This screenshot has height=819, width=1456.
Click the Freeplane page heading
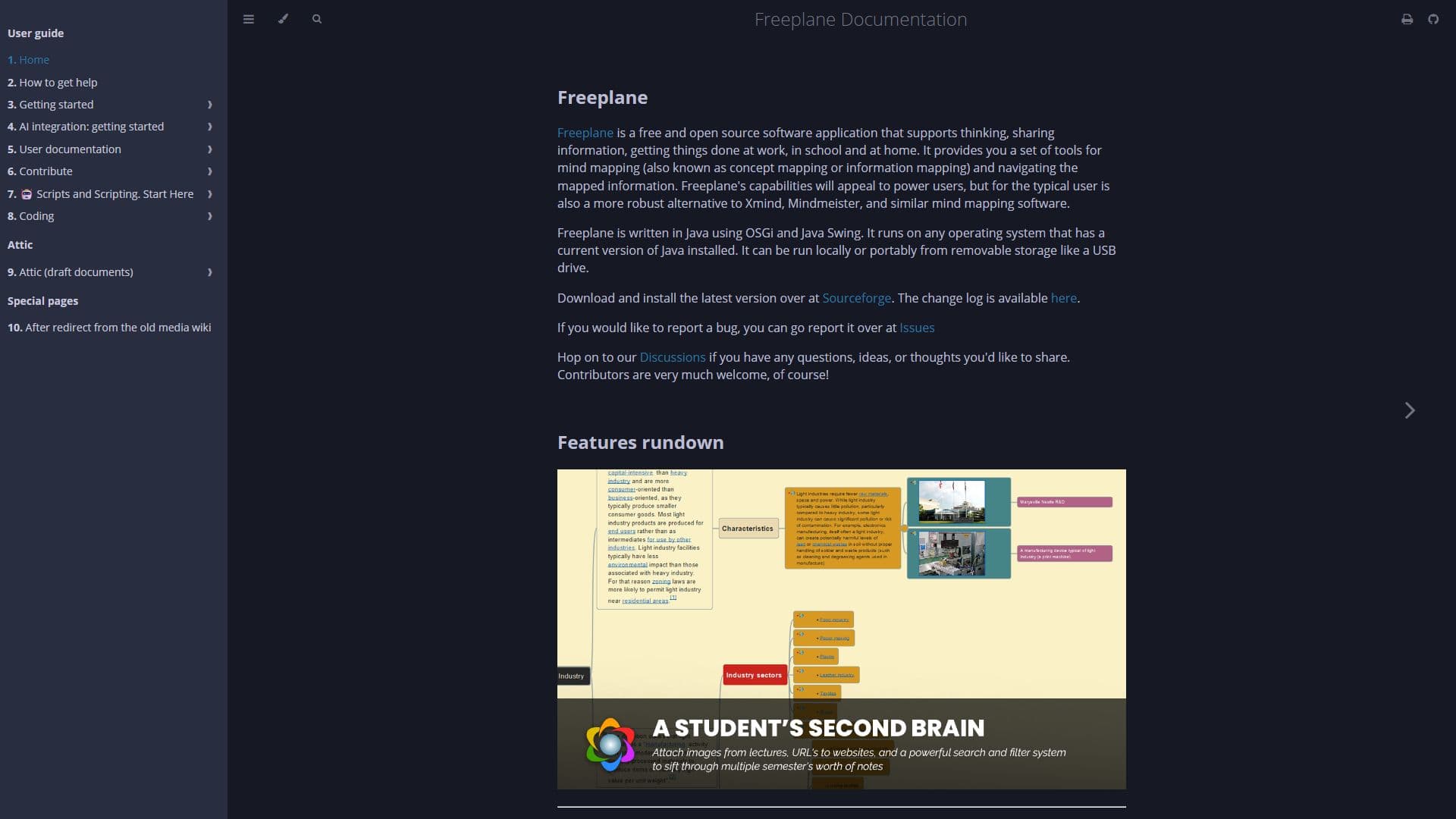point(602,97)
